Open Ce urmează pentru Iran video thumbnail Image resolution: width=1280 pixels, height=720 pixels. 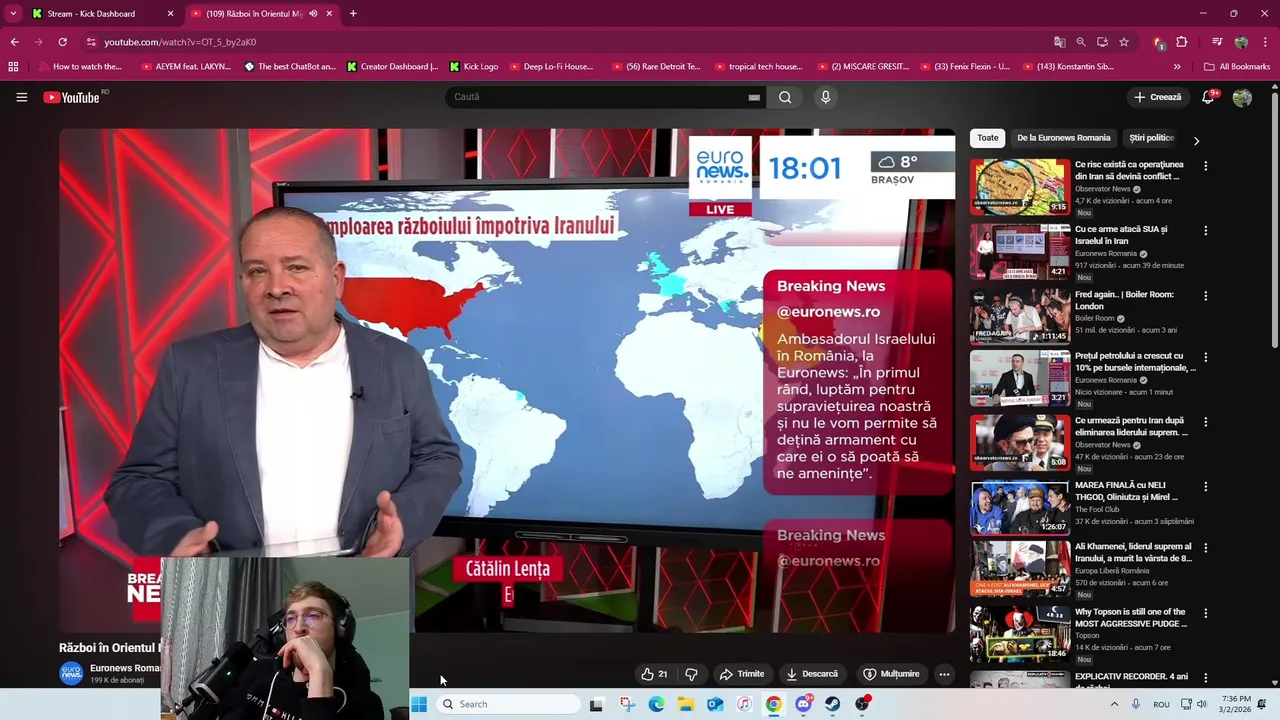[x=1019, y=442]
